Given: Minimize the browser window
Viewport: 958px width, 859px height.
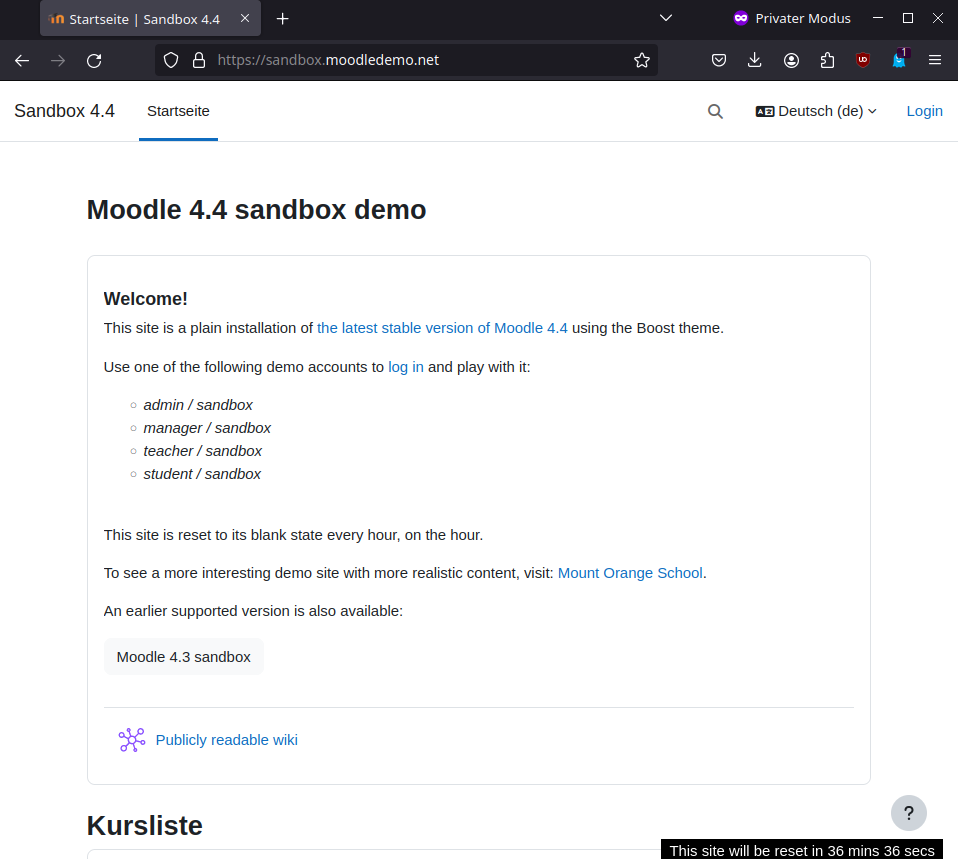Looking at the screenshot, I should pos(878,18).
